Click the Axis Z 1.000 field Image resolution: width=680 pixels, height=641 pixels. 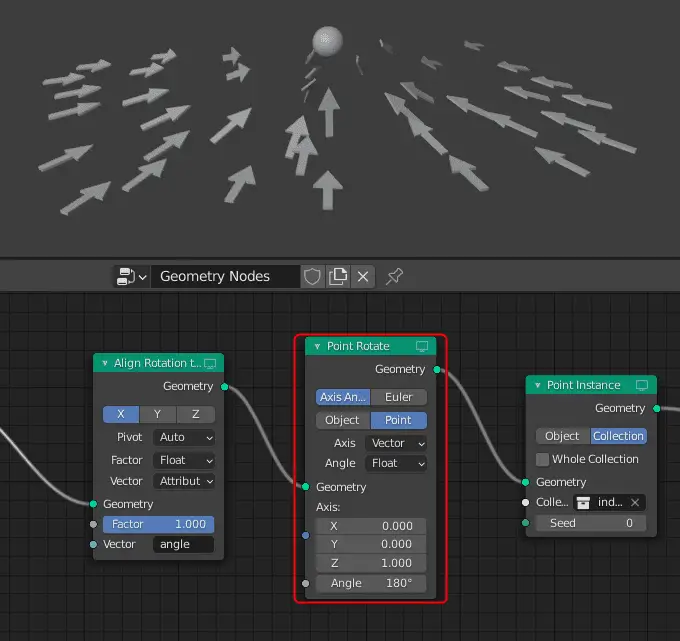[x=371, y=563]
